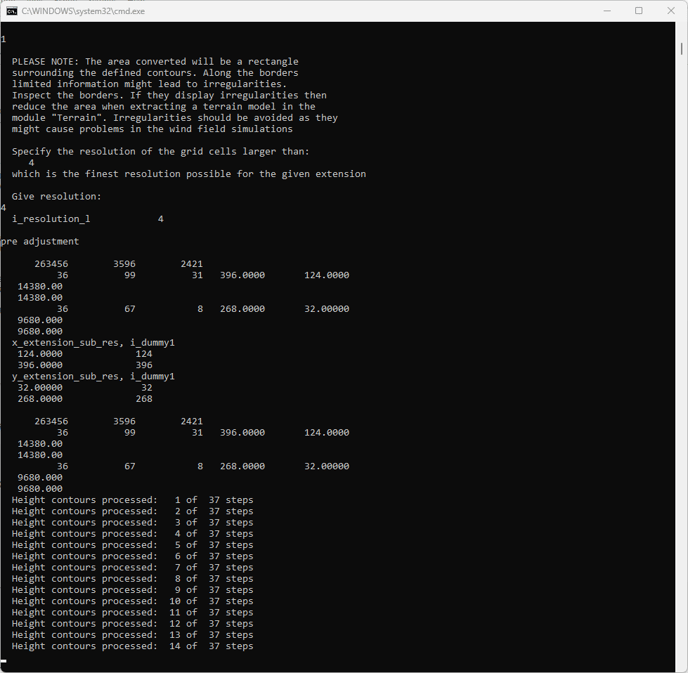Minimize the cmd.exe window
The image size is (688, 673).
pyautogui.click(x=606, y=11)
